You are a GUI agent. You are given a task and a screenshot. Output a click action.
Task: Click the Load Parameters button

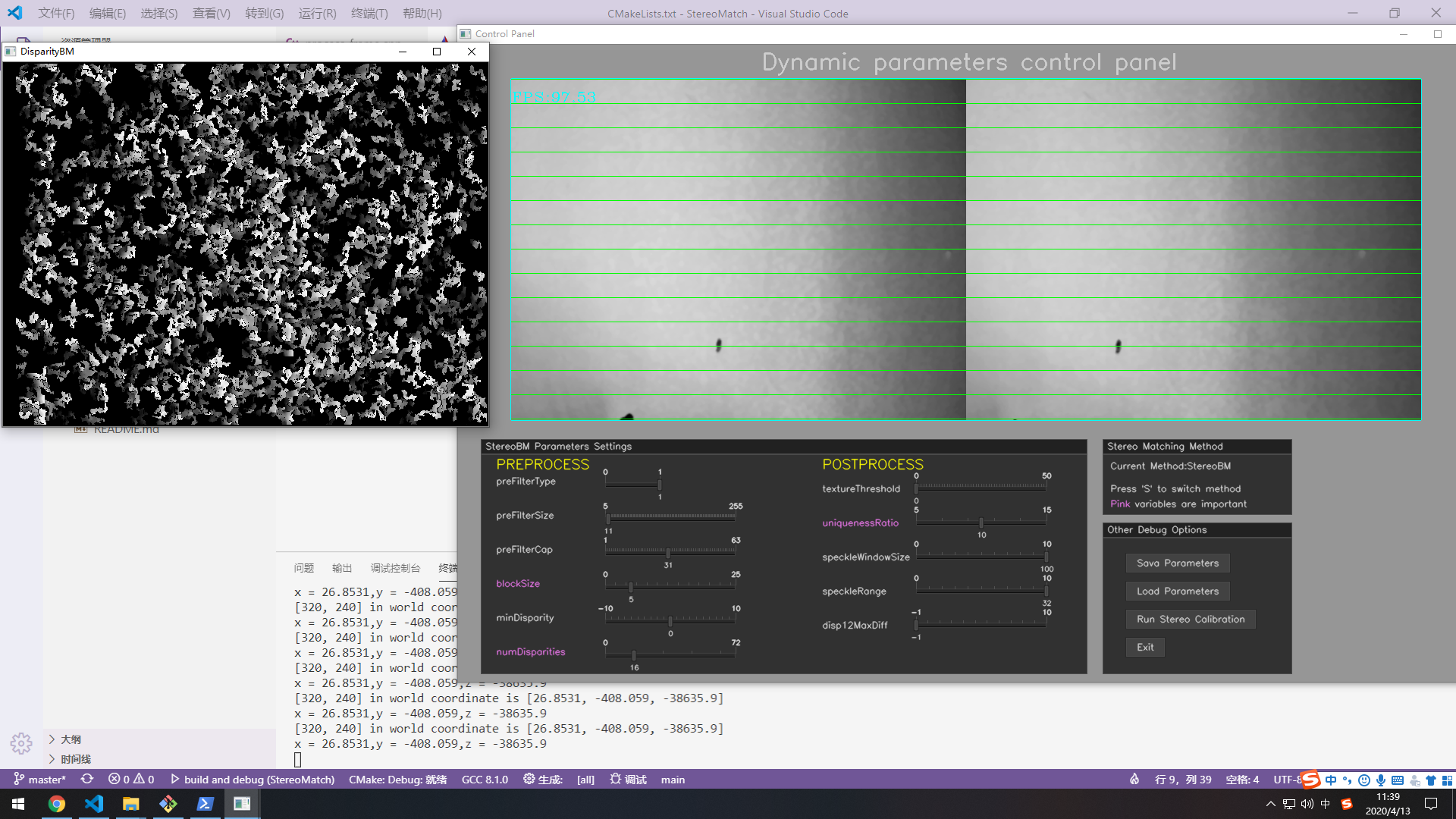tap(1177, 591)
